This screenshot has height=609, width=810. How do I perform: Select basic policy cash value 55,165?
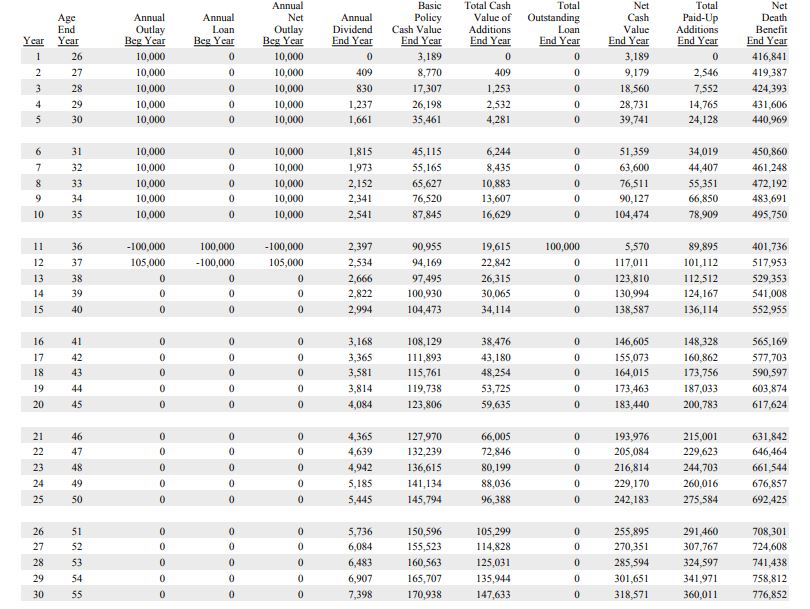427,168
